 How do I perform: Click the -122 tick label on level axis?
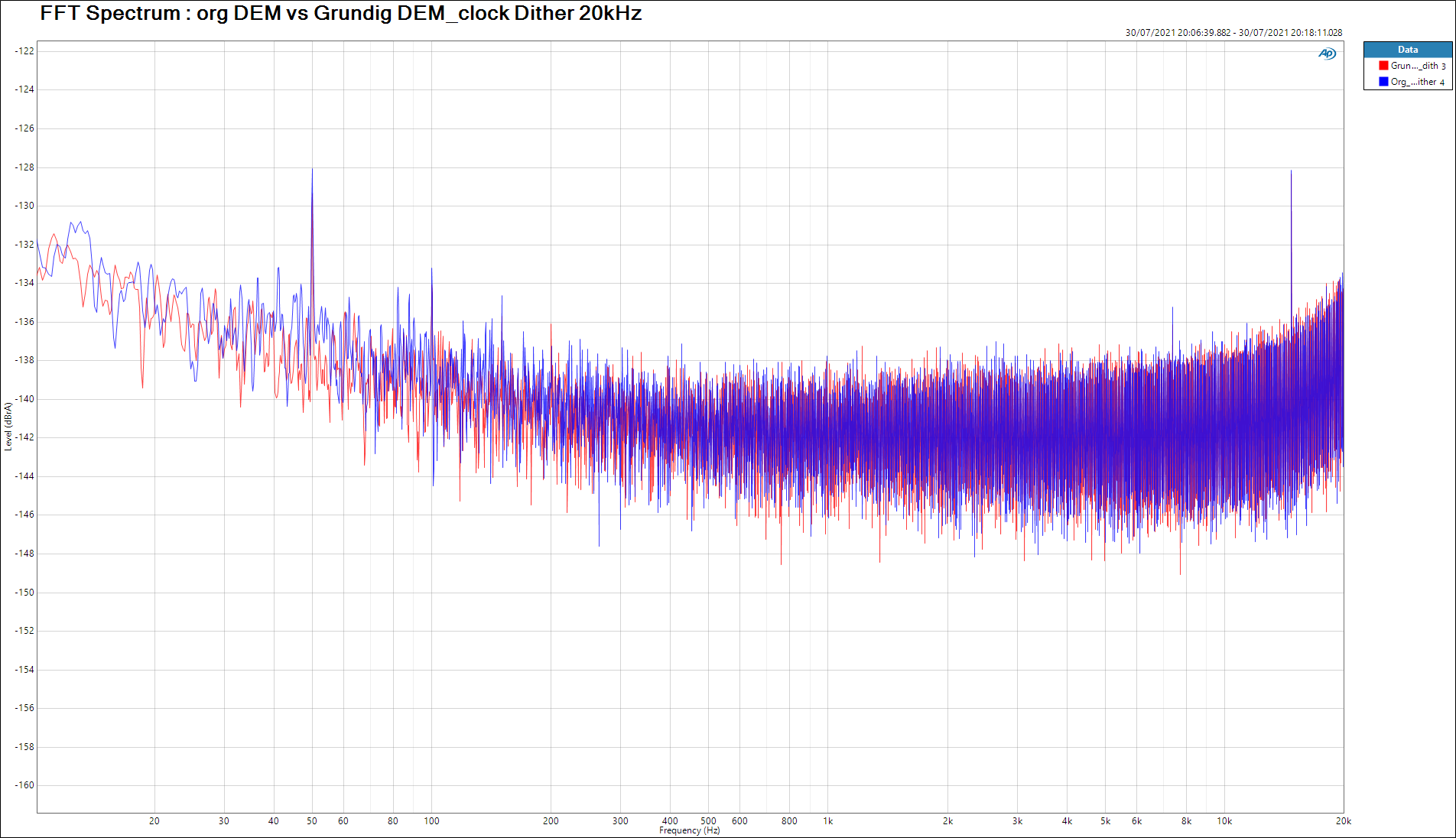pos(24,51)
